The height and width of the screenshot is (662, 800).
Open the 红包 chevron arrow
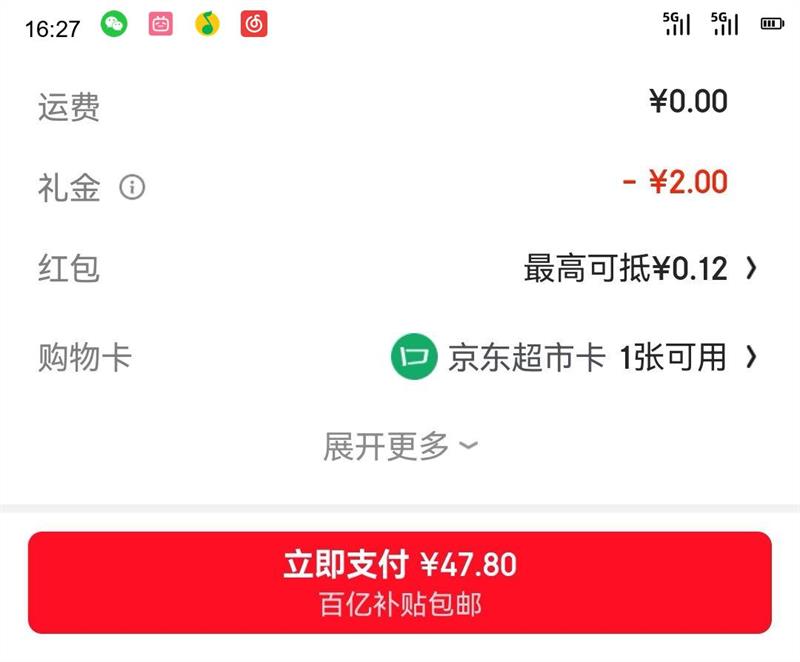click(751, 268)
